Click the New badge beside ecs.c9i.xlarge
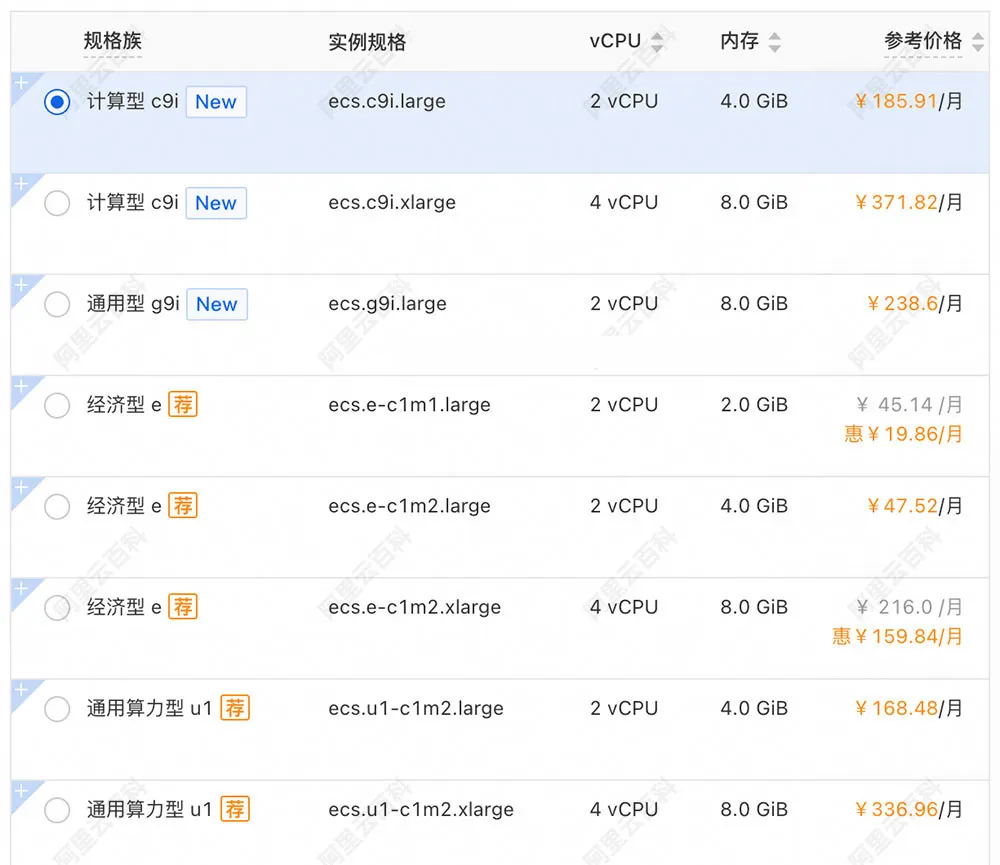Viewport: 1000px width, 865px height. click(216, 203)
